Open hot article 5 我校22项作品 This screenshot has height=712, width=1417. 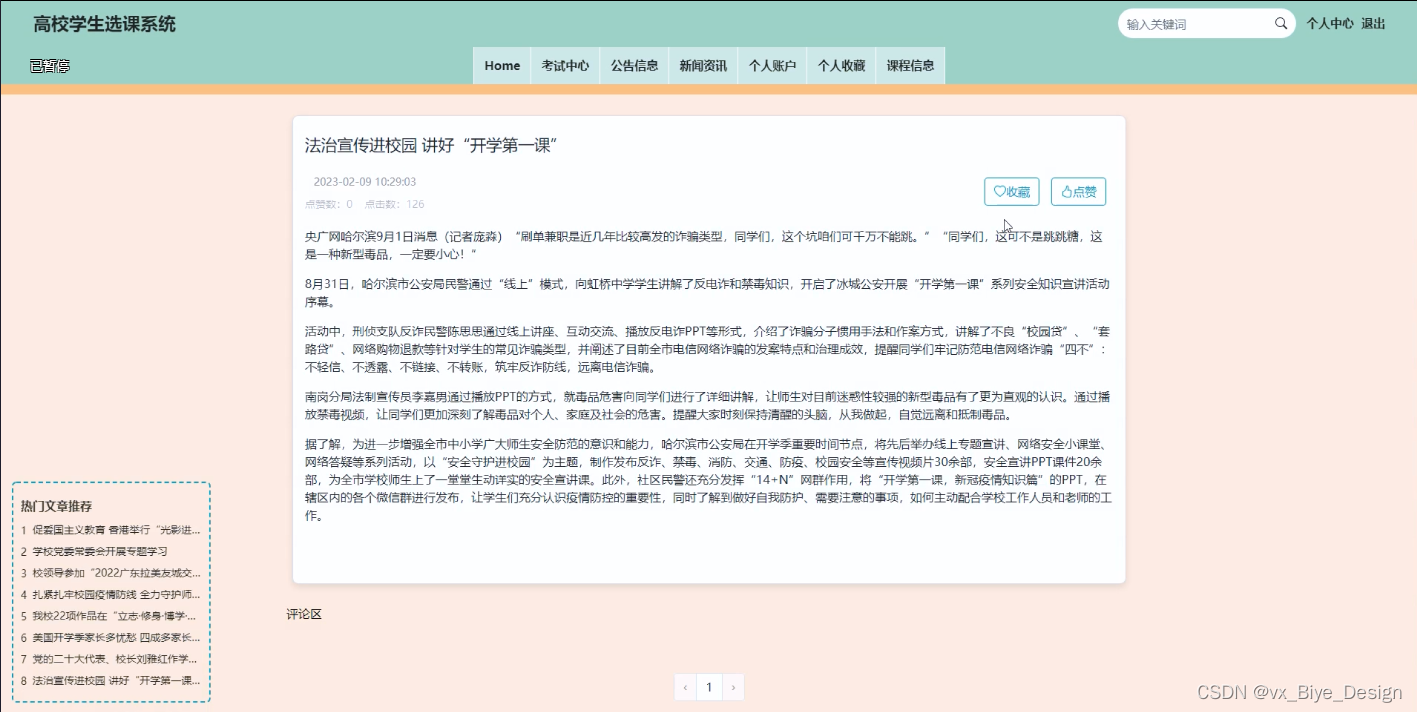tap(111, 616)
